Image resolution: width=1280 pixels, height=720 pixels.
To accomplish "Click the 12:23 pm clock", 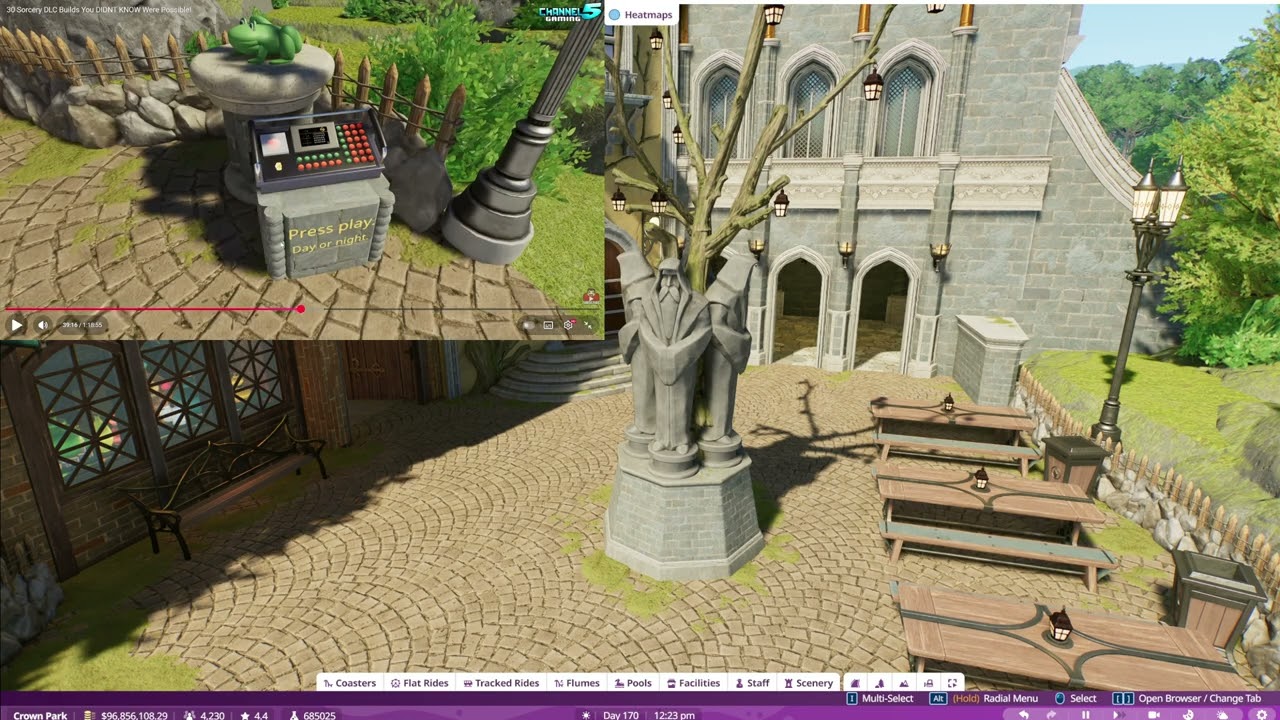I will tap(673, 715).
